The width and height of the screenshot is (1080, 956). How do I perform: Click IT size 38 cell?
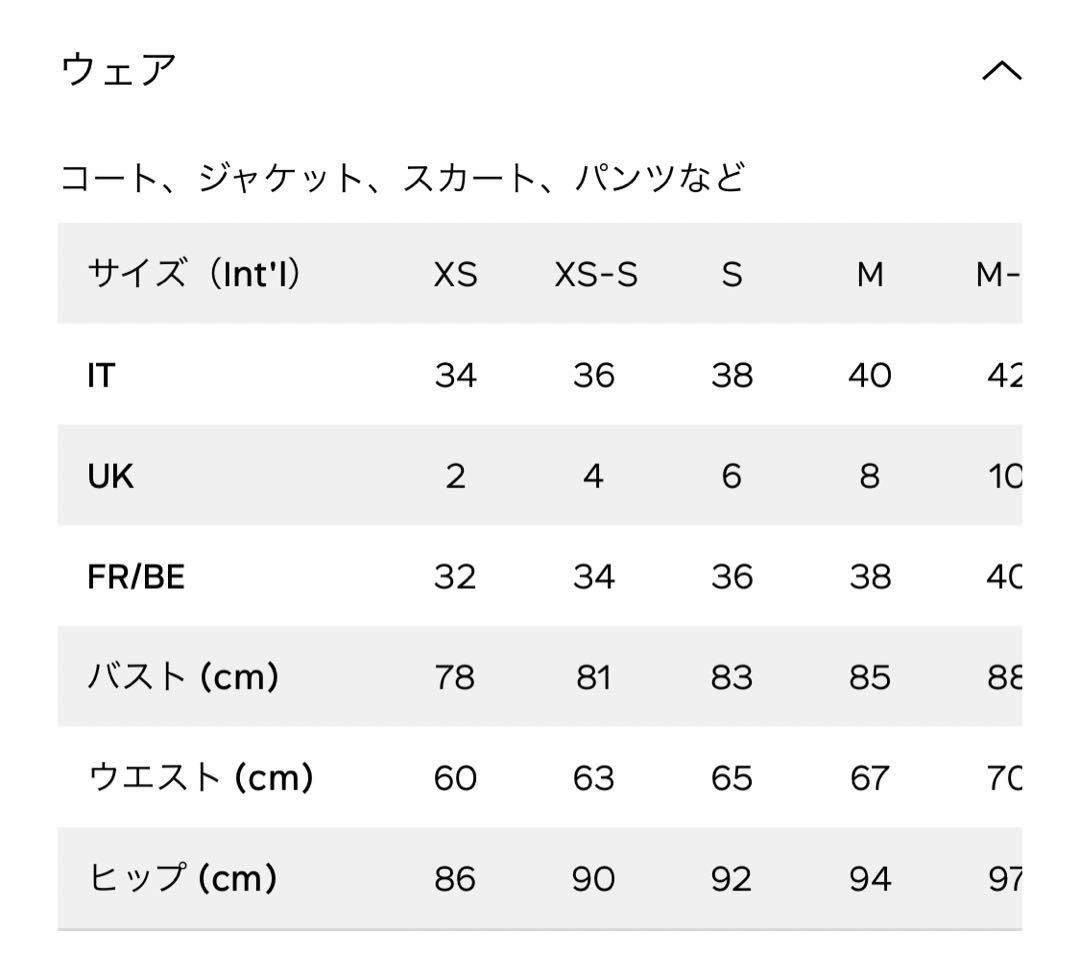click(x=731, y=375)
